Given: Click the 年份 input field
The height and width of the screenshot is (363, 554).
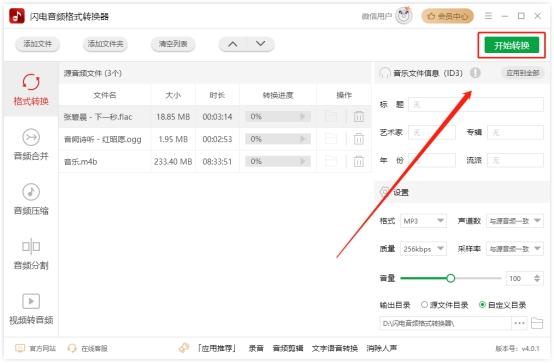Looking at the screenshot, I should 432,160.
